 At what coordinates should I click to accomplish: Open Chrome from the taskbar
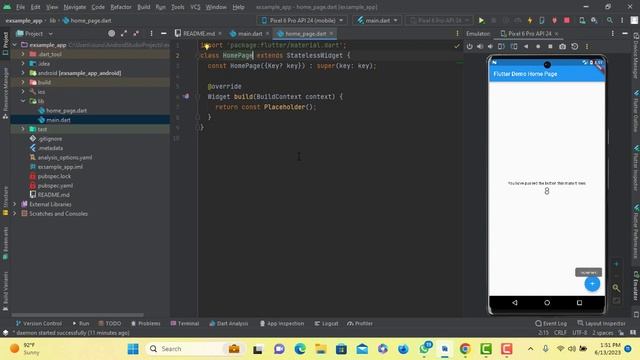coord(465,349)
